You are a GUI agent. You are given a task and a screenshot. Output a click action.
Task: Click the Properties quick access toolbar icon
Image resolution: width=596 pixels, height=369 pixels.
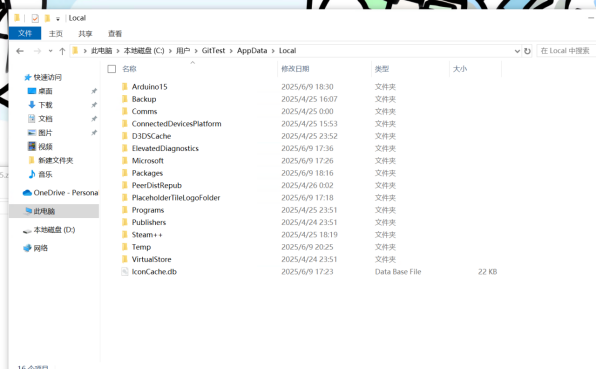pyautogui.click(x=35, y=18)
